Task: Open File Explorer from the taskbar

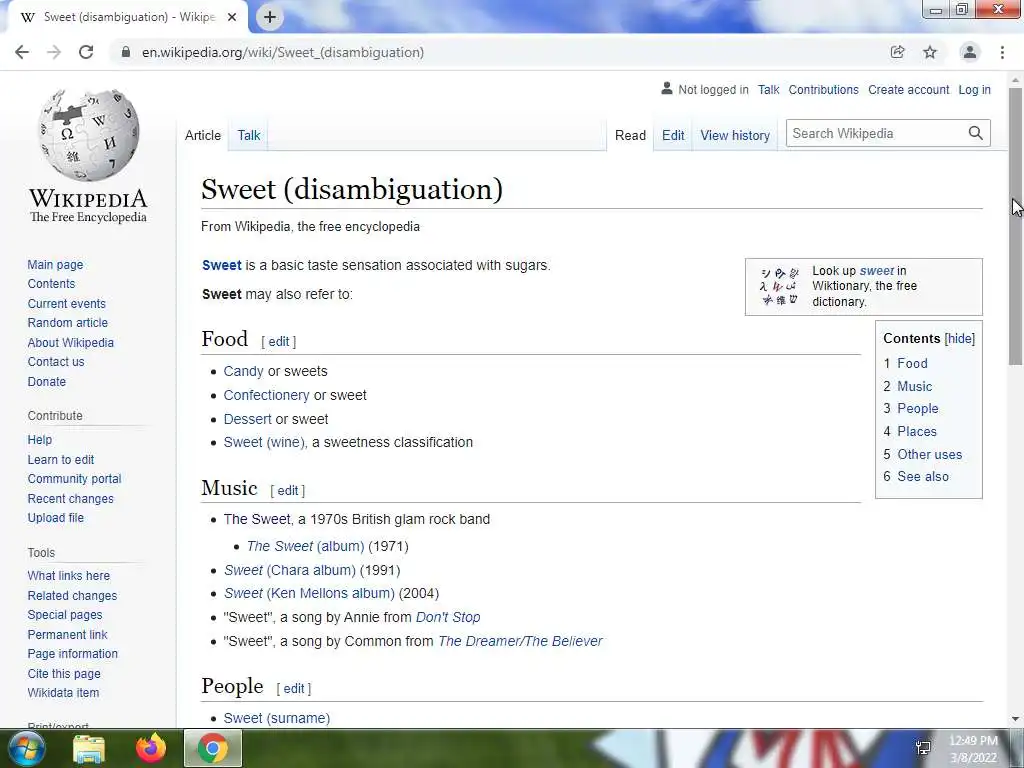Action: pos(89,748)
